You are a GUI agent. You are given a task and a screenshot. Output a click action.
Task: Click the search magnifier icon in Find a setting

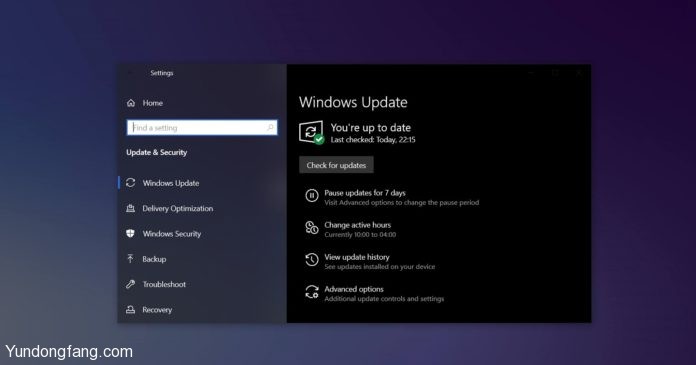[x=270, y=127]
